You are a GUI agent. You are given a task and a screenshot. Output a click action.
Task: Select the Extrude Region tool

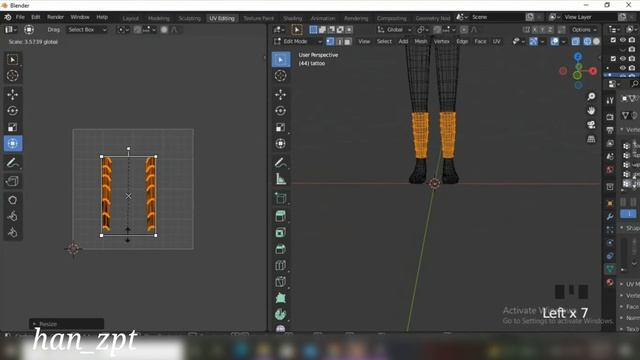(x=281, y=216)
